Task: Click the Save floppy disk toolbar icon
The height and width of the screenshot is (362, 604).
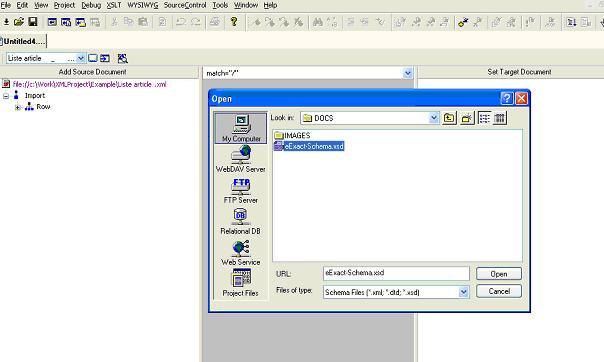Action: (x=33, y=22)
